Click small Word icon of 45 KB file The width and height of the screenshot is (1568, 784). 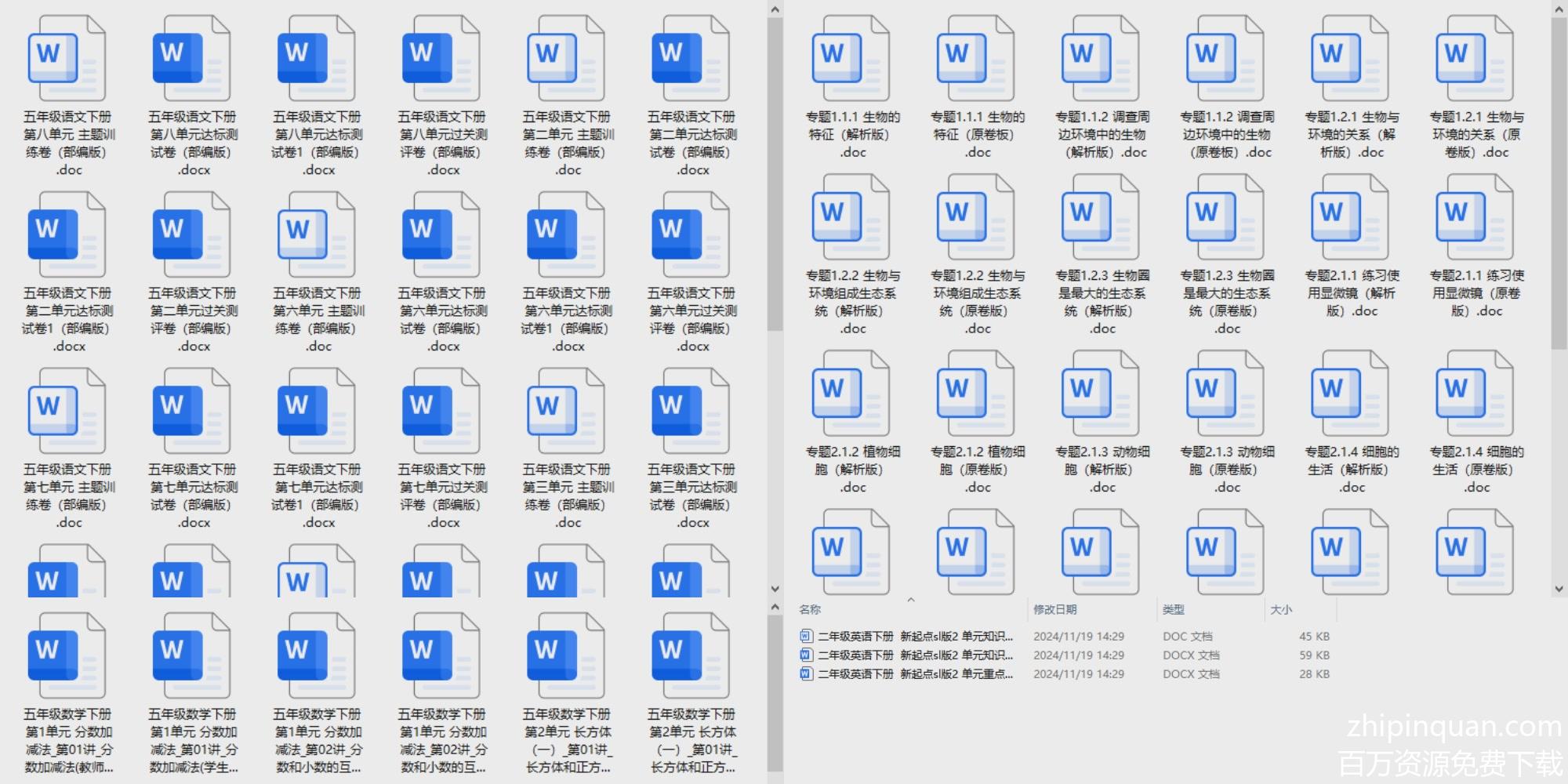pyautogui.click(x=806, y=637)
